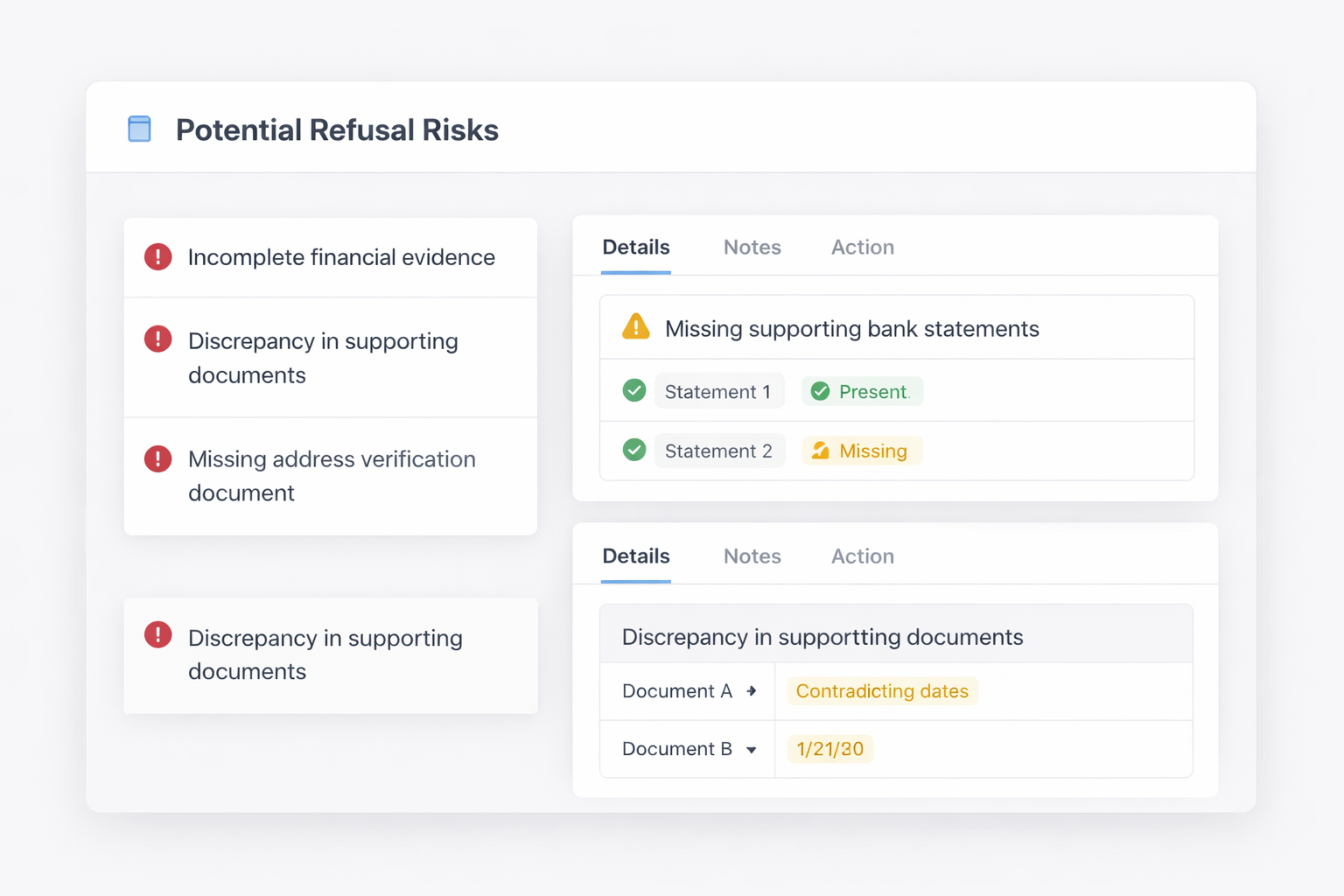Click the red alert icon on Missing address verification
This screenshot has height=896, width=1344.
(157, 458)
